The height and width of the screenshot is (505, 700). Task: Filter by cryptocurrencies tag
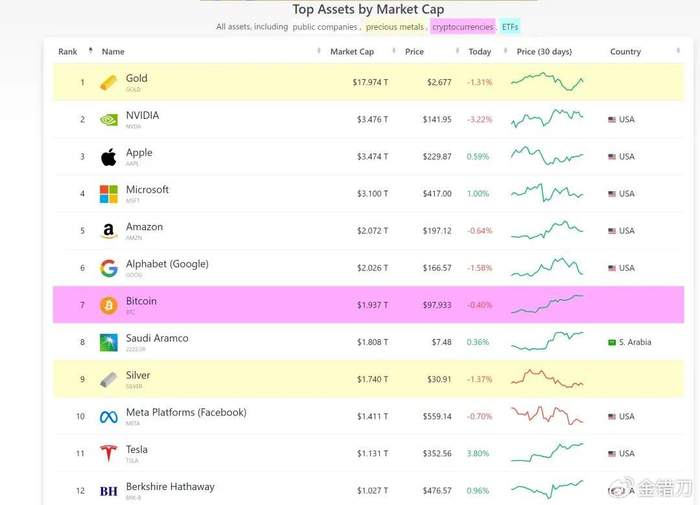pyautogui.click(x=462, y=27)
